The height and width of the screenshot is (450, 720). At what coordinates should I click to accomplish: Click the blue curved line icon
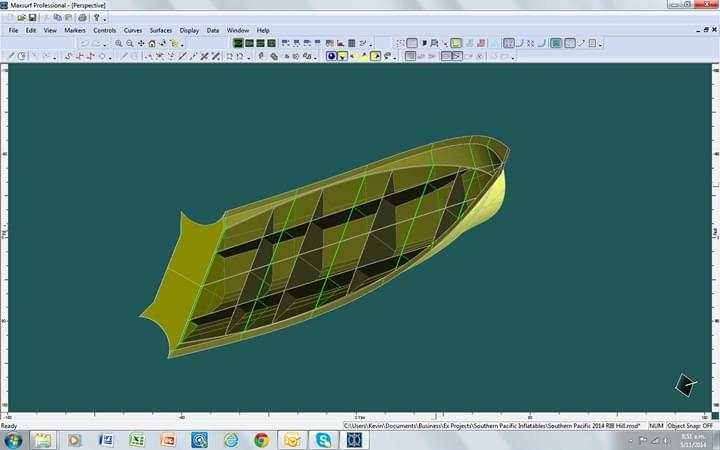tap(542, 43)
